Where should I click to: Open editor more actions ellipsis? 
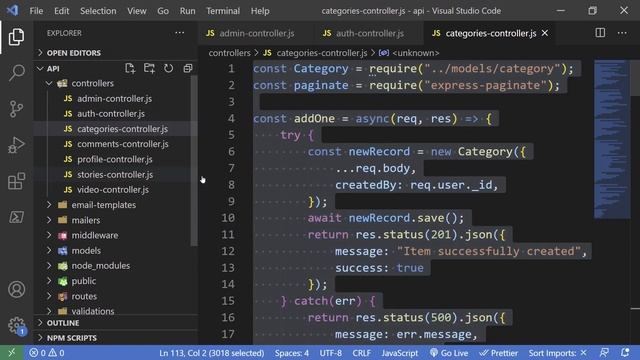pos(622,33)
